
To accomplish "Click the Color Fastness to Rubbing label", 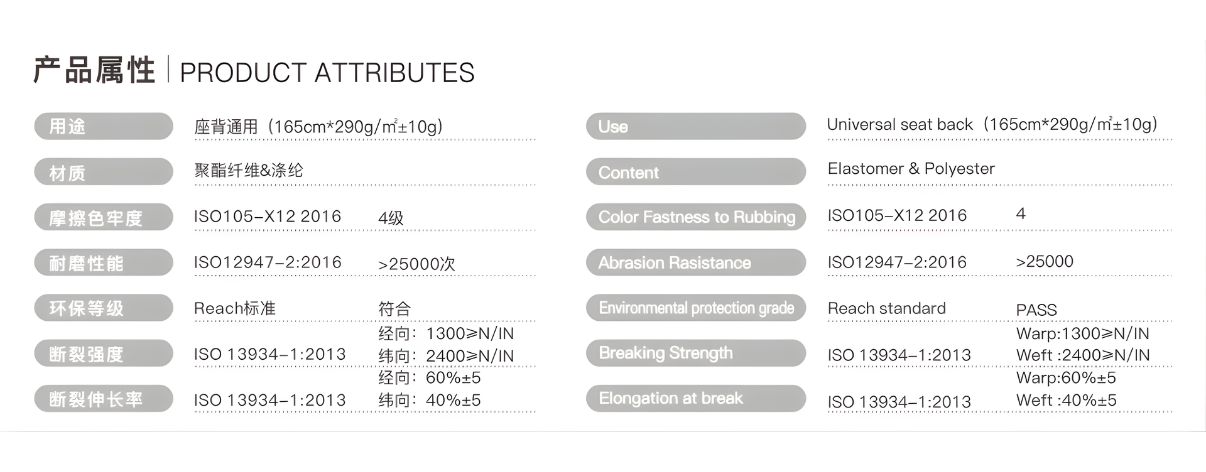I will pos(695,217).
